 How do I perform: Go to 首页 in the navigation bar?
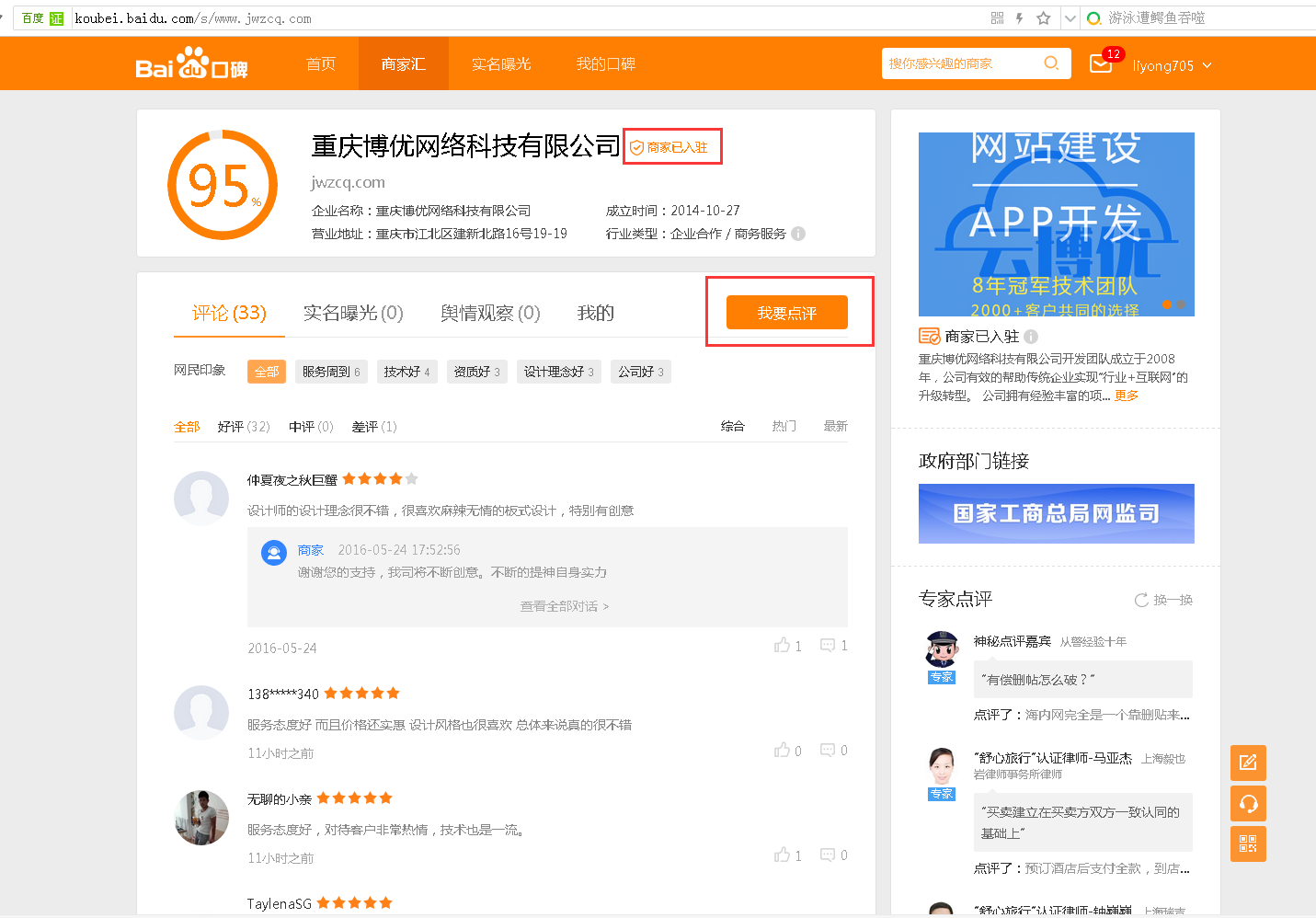click(x=321, y=63)
